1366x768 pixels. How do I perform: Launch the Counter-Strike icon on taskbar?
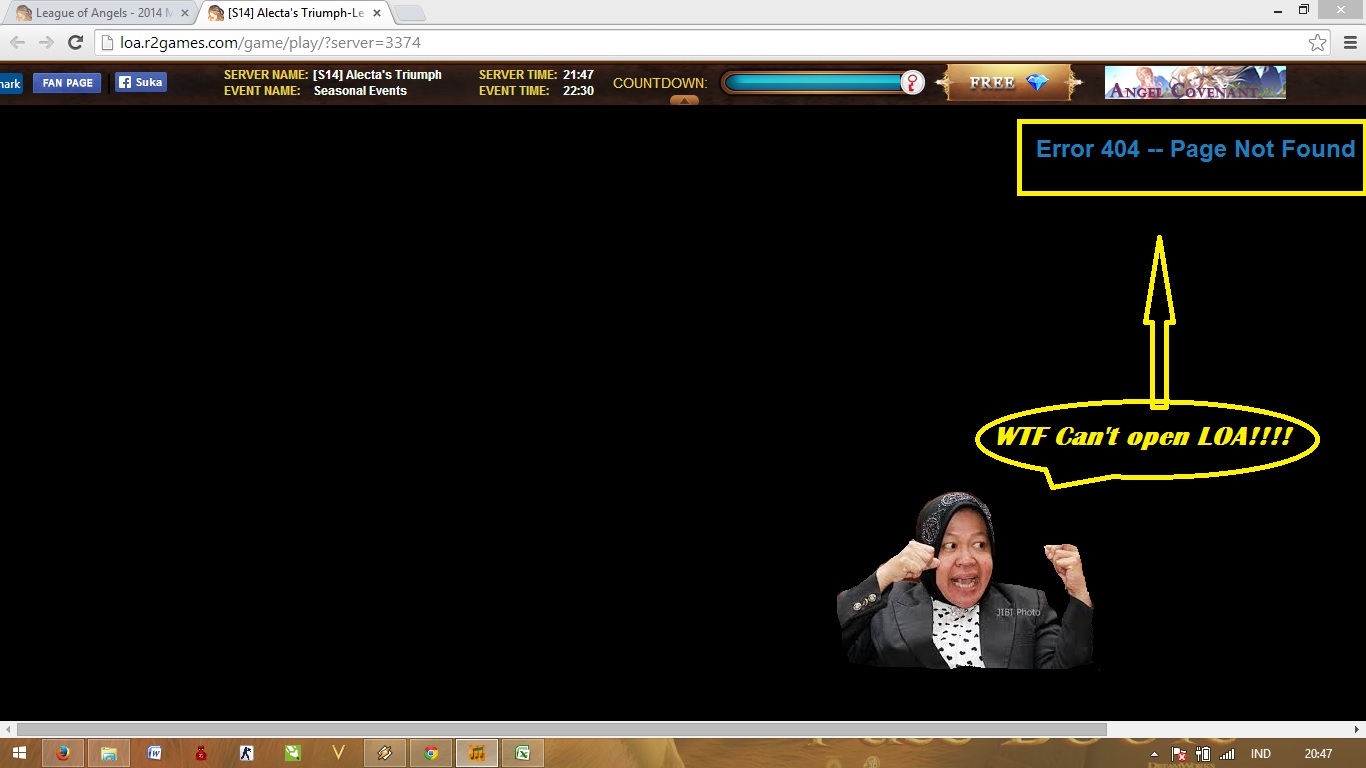(x=247, y=753)
